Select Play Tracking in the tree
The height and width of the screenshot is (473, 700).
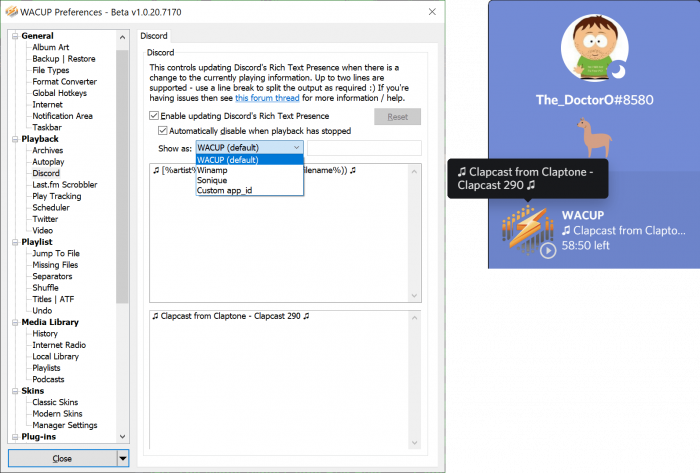[x=57, y=196]
